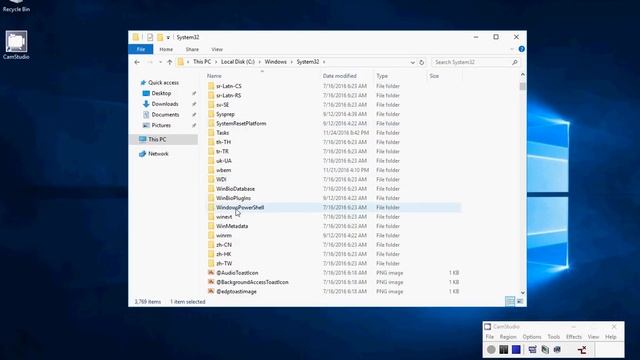Click the pin icon next to Downloads
The width and height of the screenshot is (640, 360).
point(194,104)
